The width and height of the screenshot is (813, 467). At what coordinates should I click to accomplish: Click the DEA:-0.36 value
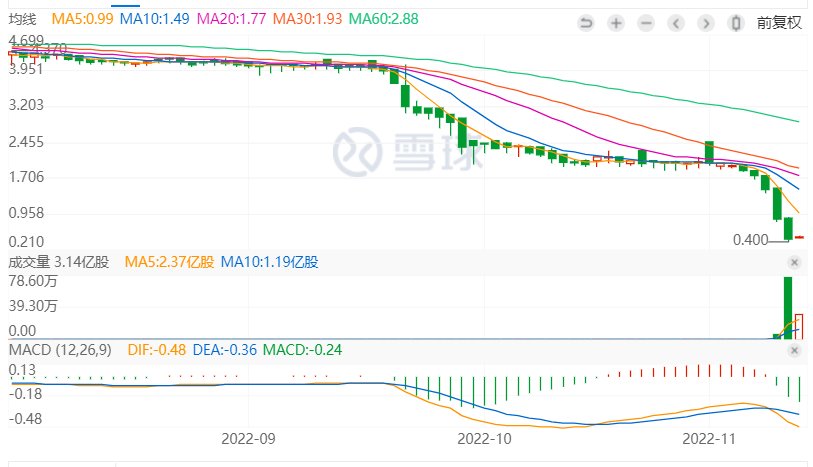225,350
